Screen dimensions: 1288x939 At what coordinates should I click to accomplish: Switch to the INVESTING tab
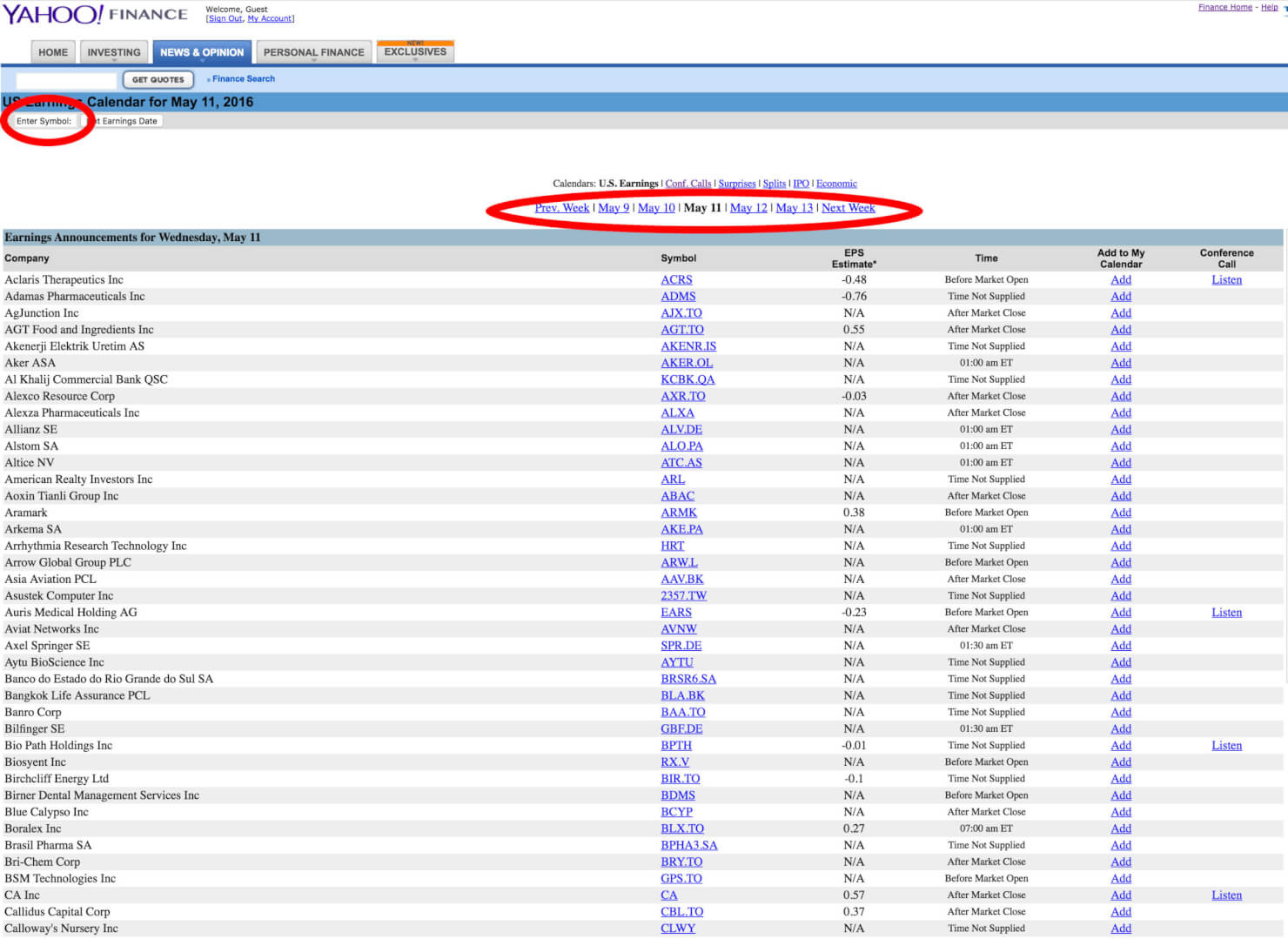(x=114, y=52)
